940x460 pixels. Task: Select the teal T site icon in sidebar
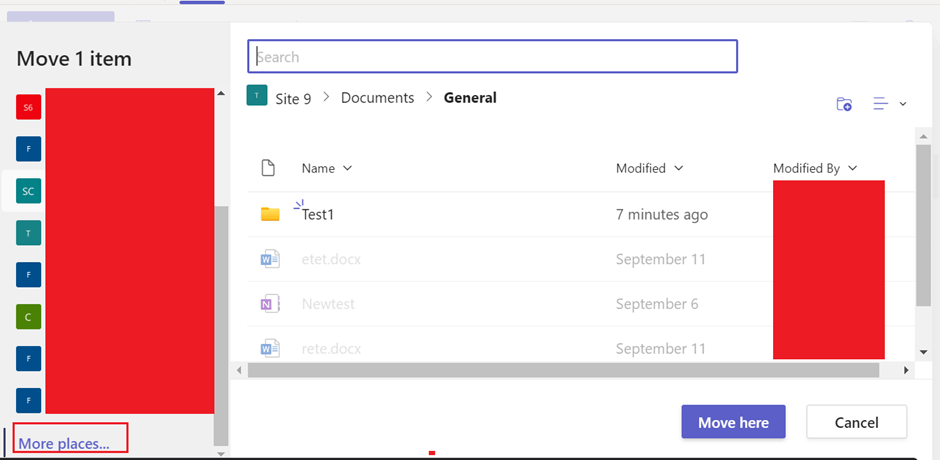click(x=28, y=233)
